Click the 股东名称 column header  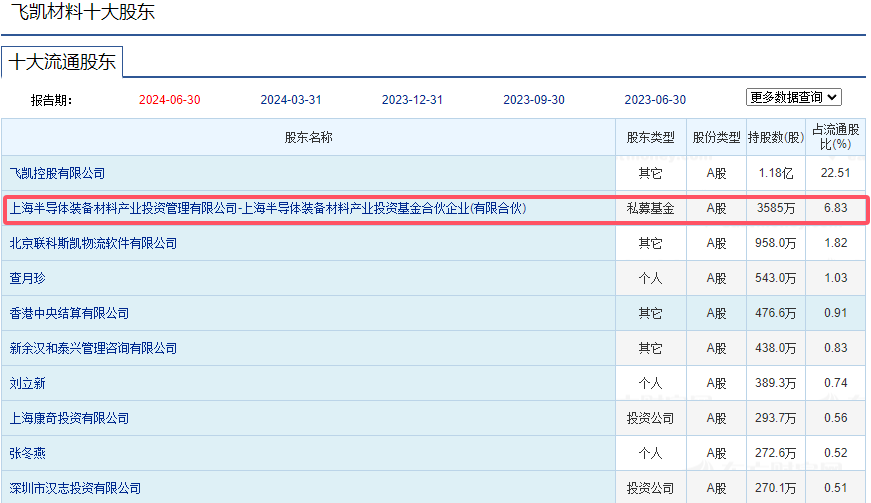[x=308, y=137]
